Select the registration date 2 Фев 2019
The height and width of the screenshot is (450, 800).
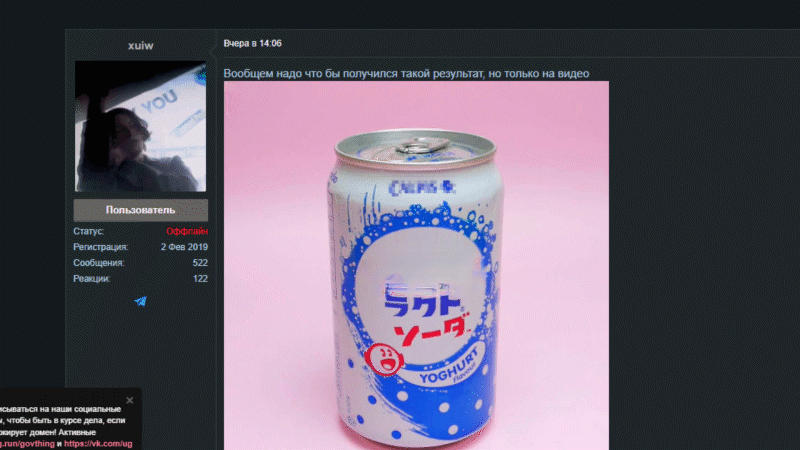point(184,247)
